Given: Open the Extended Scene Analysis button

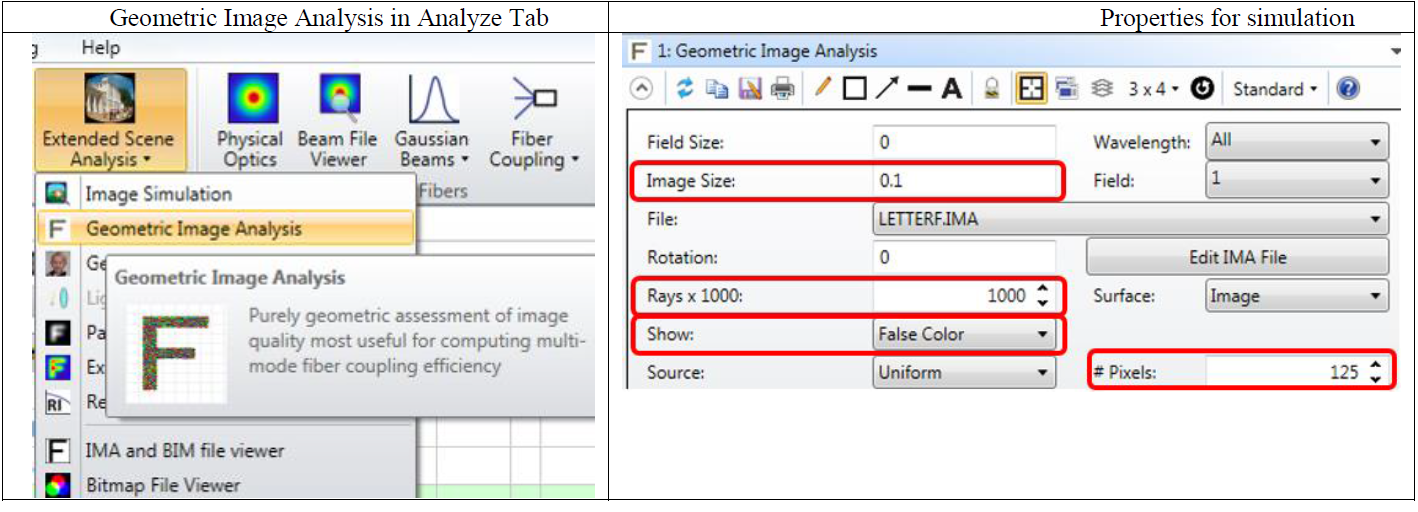Looking at the screenshot, I should 108,122.
